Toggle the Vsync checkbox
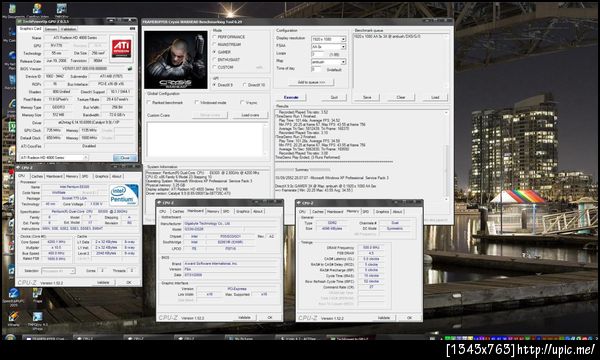The height and width of the screenshot is (360, 600). point(242,103)
